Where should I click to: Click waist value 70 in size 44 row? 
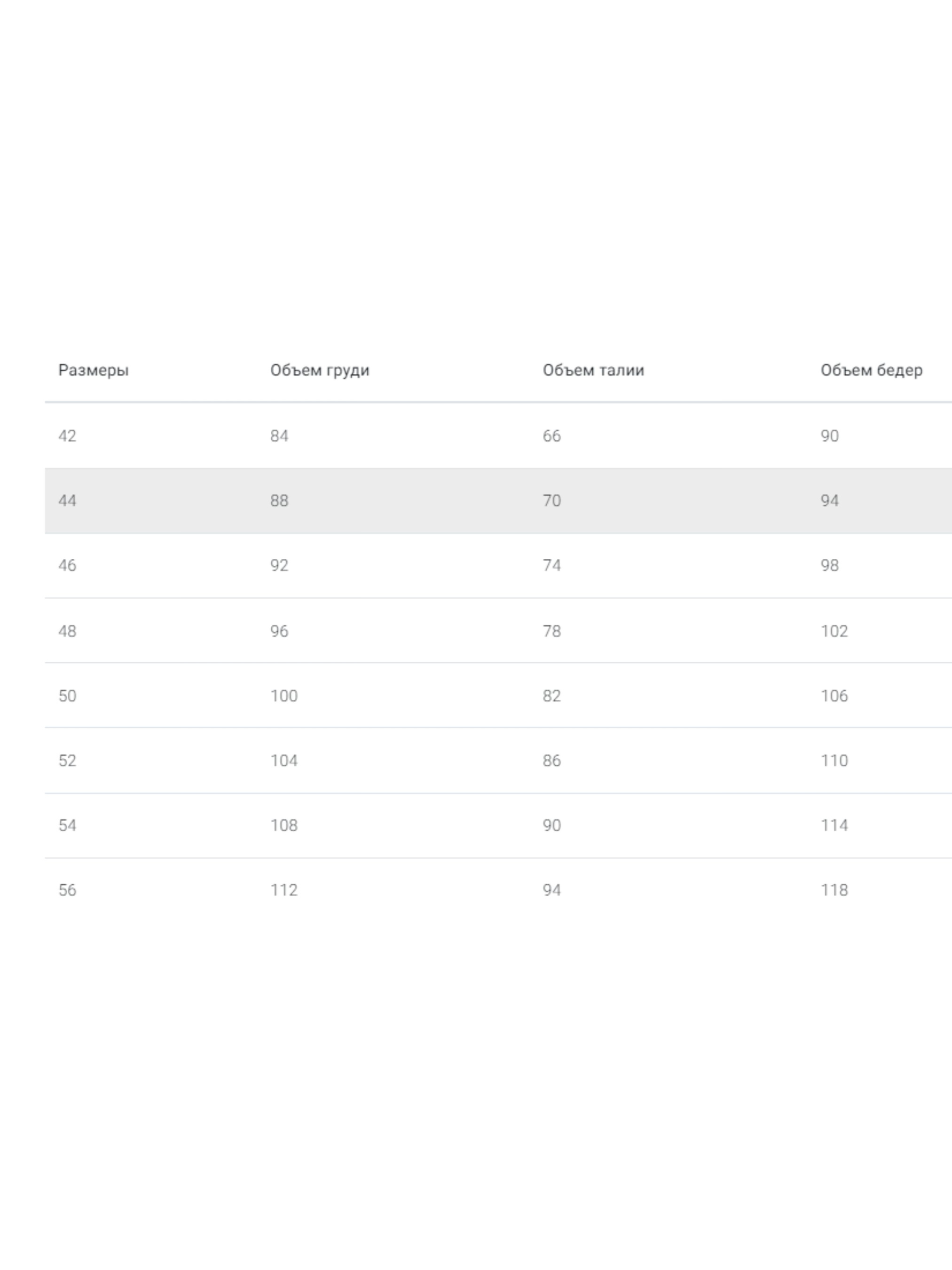[551, 500]
